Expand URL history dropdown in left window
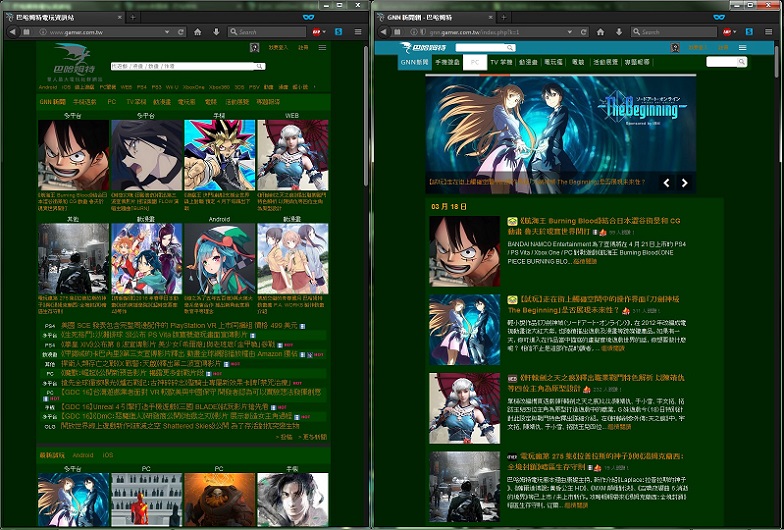The image size is (784, 530). coord(166,32)
